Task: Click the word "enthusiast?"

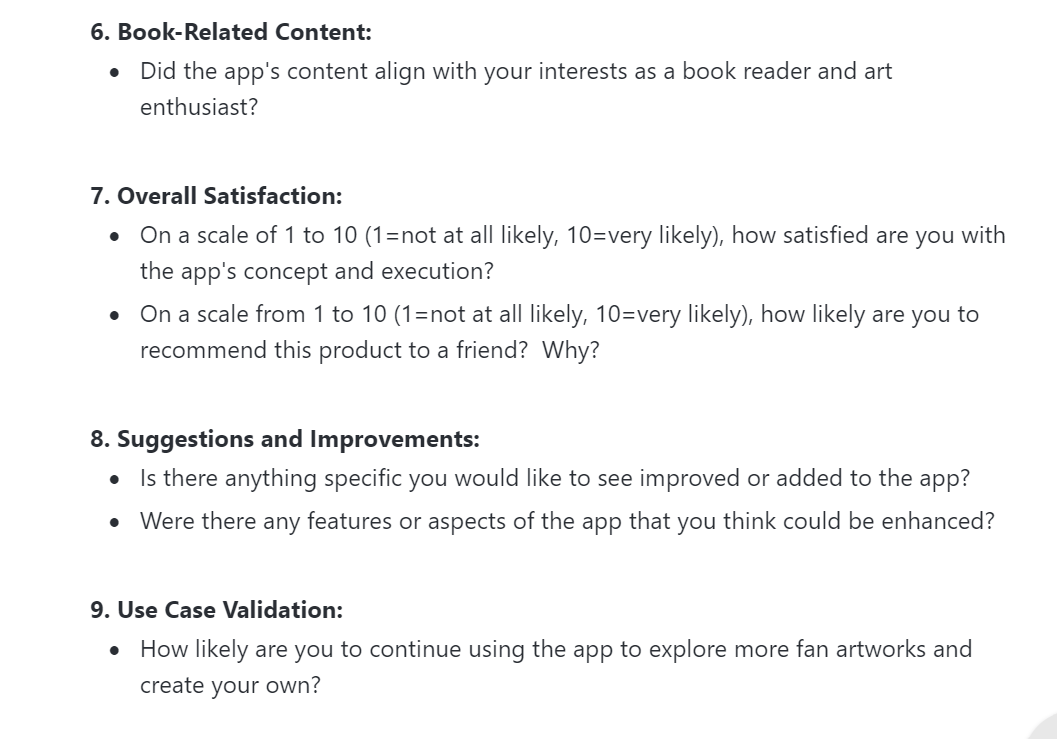Action: tap(199, 107)
